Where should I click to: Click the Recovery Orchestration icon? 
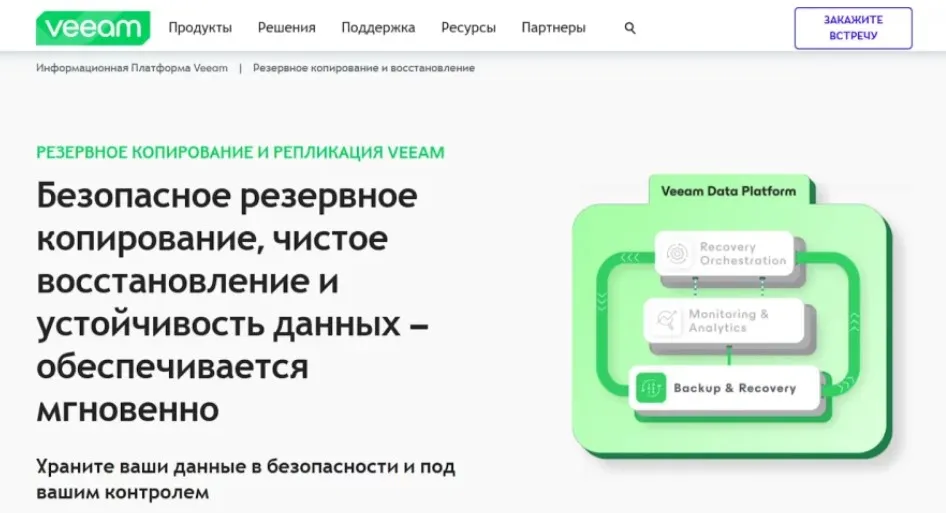coord(678,253)
